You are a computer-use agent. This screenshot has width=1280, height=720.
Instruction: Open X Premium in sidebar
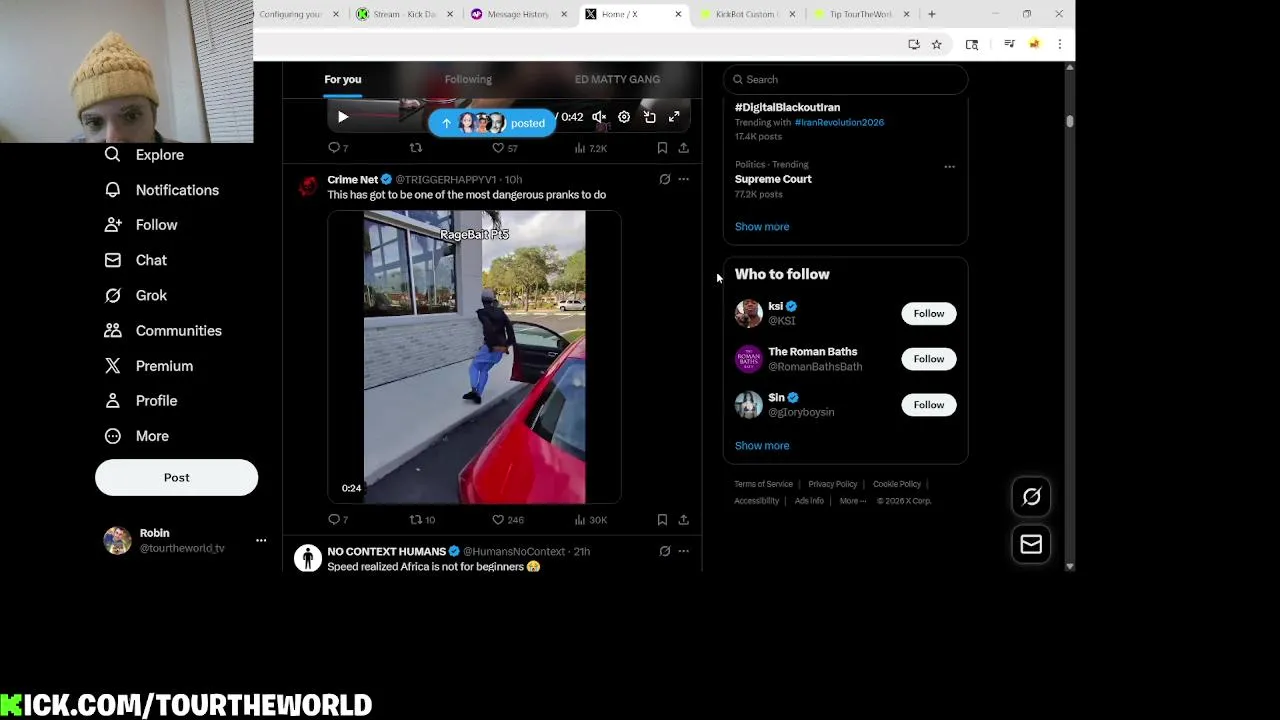pos(149,366)
